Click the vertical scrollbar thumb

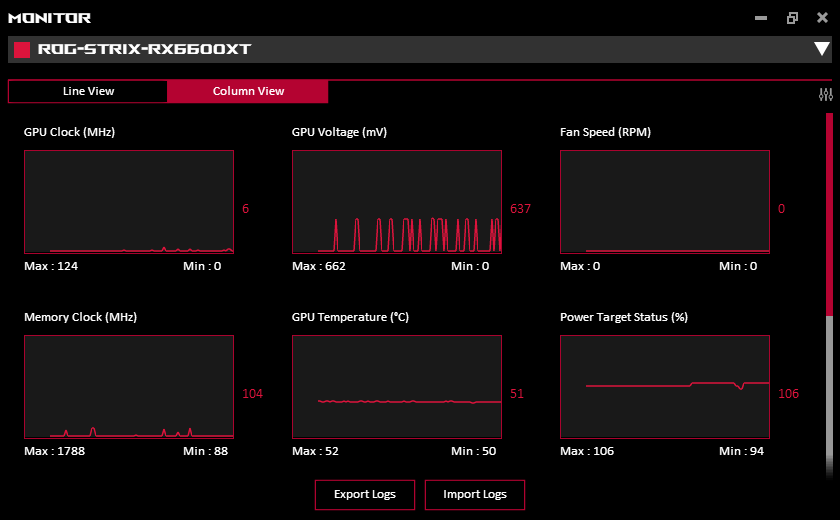(x=829, y=214)
